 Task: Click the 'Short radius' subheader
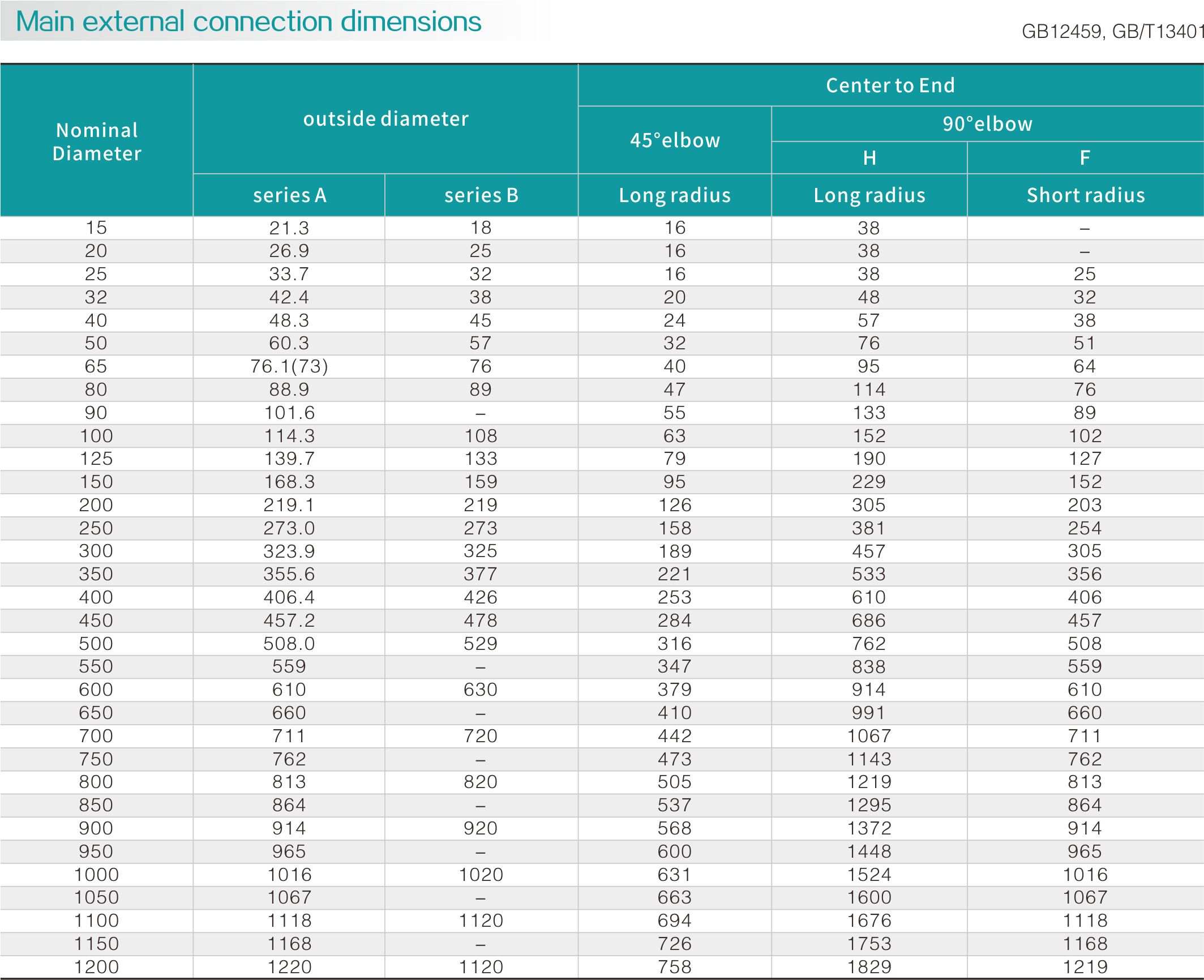(1085, 195)
